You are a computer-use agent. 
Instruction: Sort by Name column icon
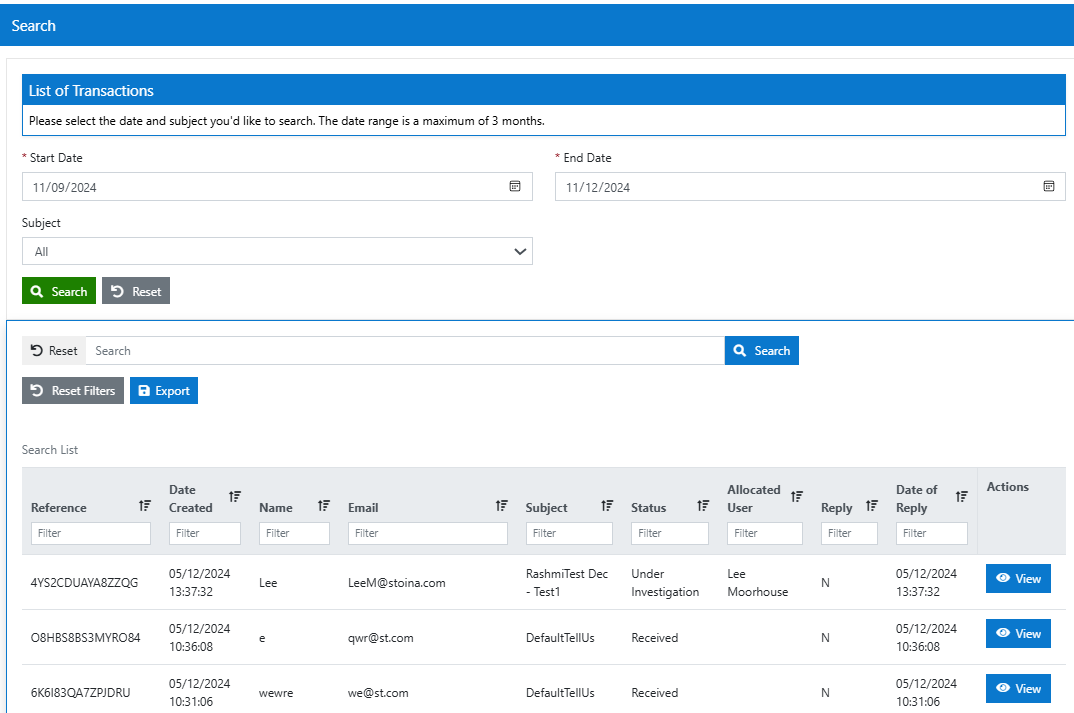click(x=324, y=505)
